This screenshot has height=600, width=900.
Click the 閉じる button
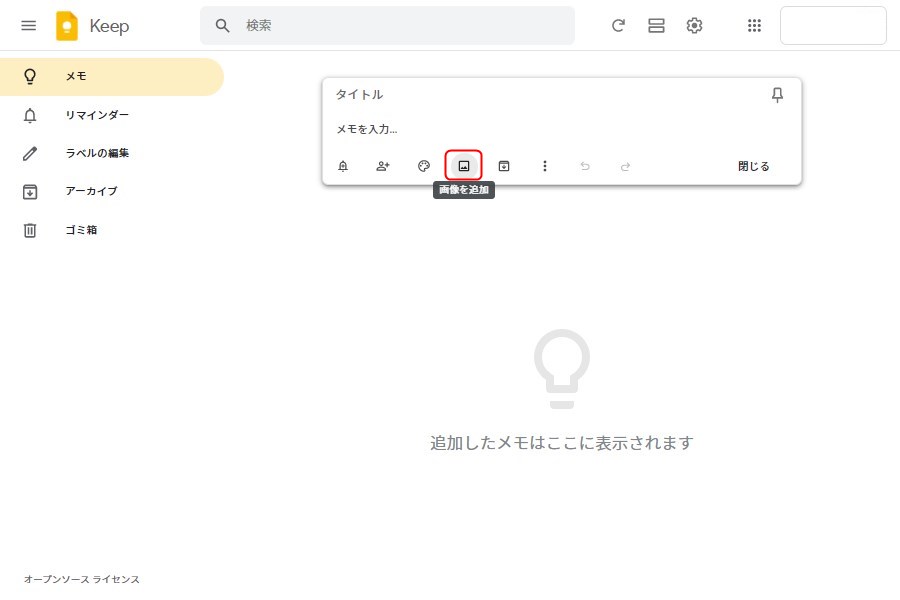click(754, 166)
